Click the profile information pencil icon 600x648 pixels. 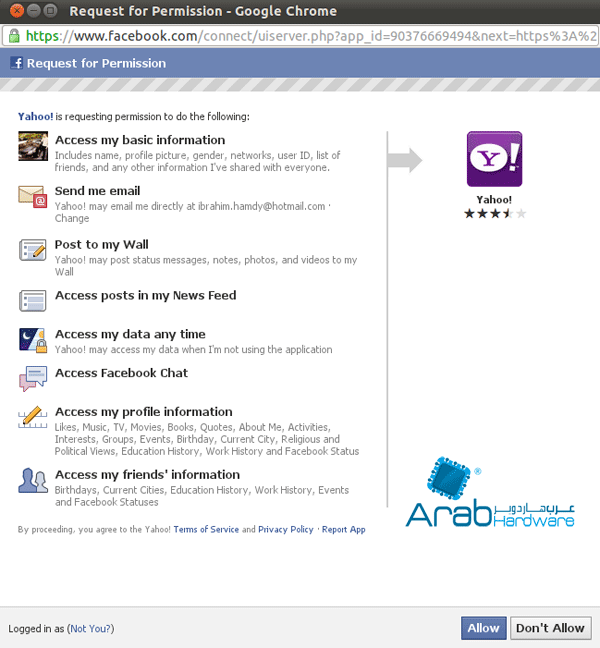(33, 417)
